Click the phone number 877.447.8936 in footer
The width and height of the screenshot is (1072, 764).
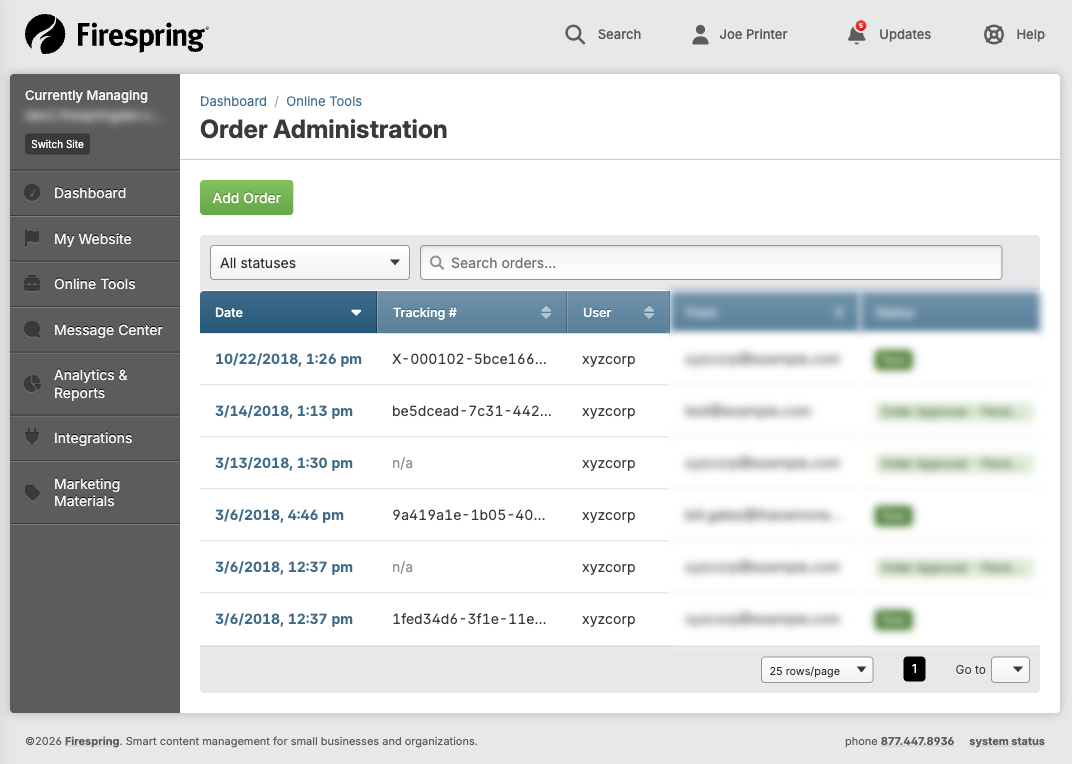coord(917,741)
